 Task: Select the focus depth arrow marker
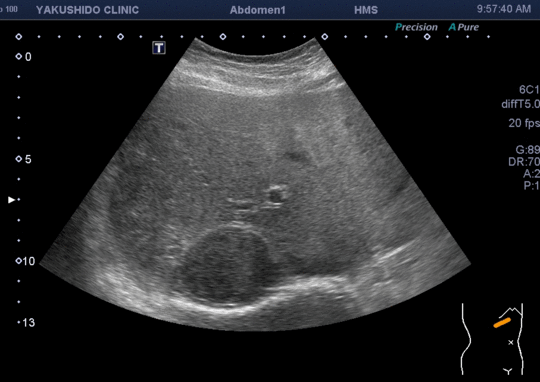11,200
